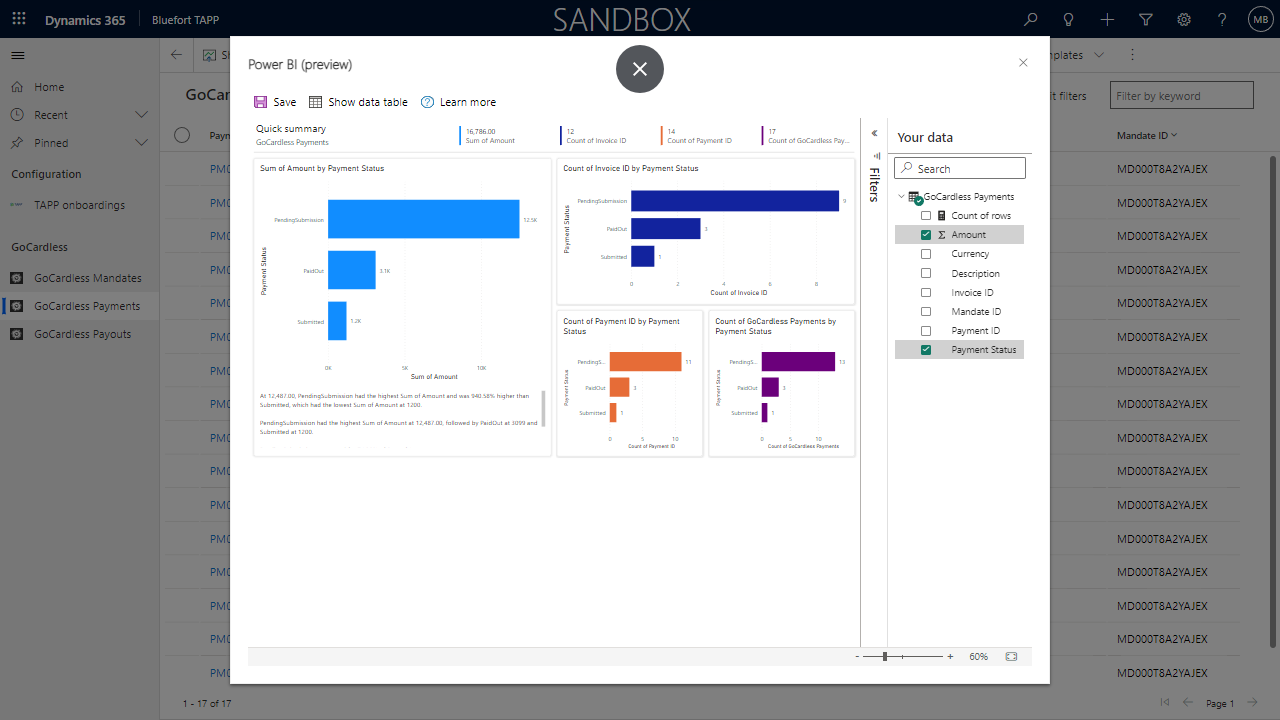Open TAPP onboardings navigation item

79,205
